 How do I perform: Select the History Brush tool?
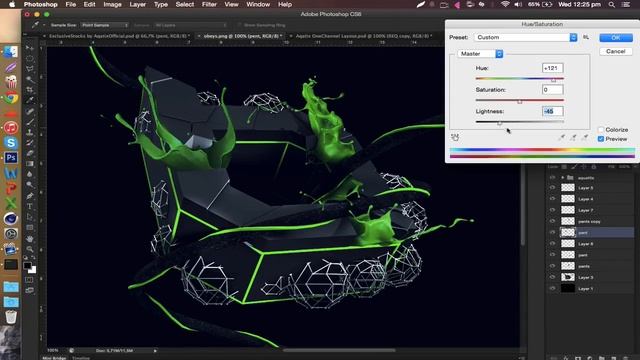point(30,143)
